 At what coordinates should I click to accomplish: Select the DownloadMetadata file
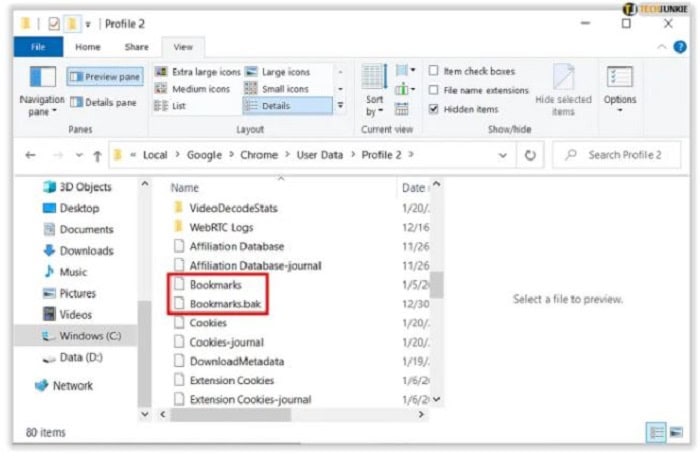click(229, 361)
